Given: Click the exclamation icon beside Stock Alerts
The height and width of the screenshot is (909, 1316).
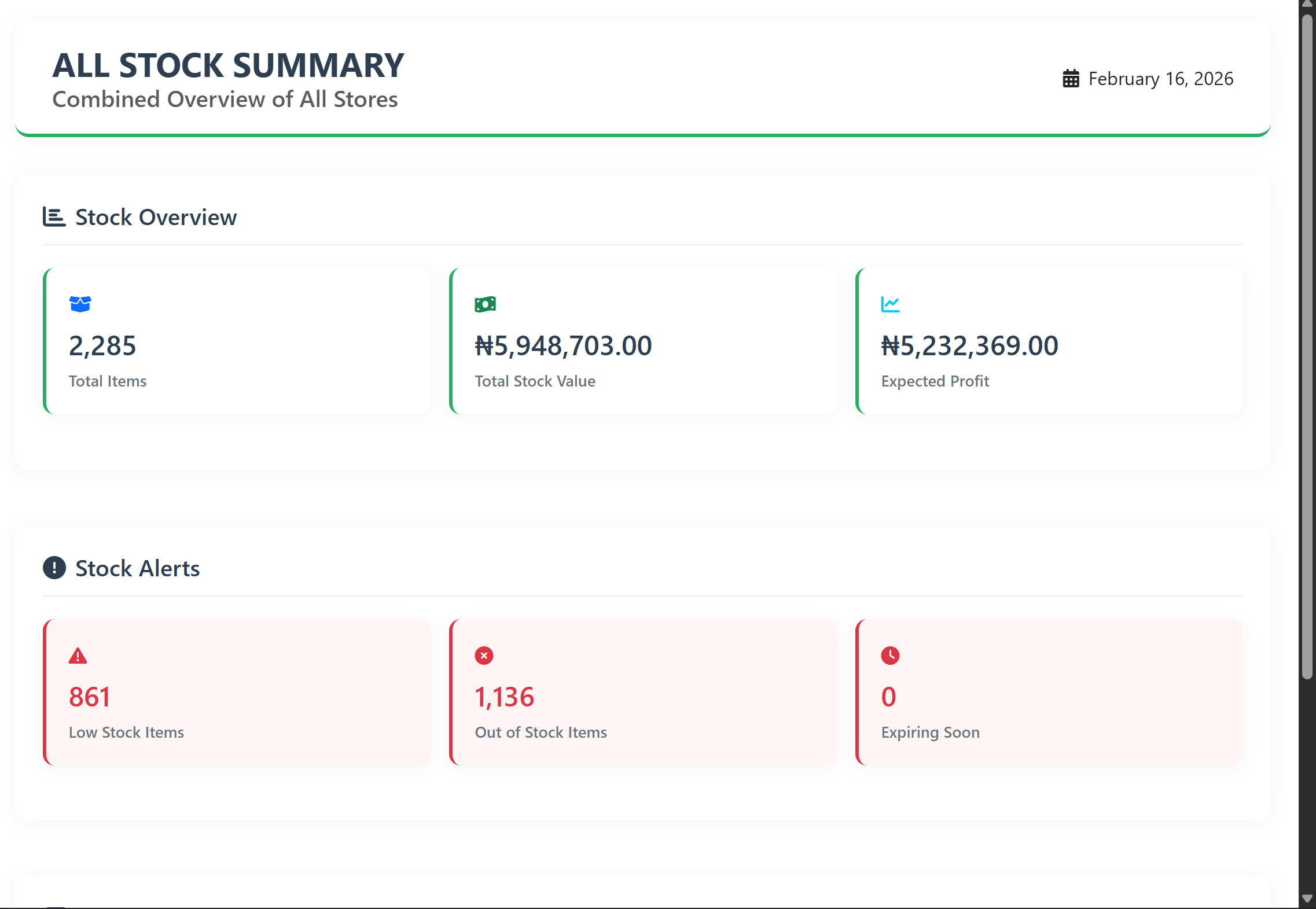Looking at the screenshot, I should coord(54,568).
